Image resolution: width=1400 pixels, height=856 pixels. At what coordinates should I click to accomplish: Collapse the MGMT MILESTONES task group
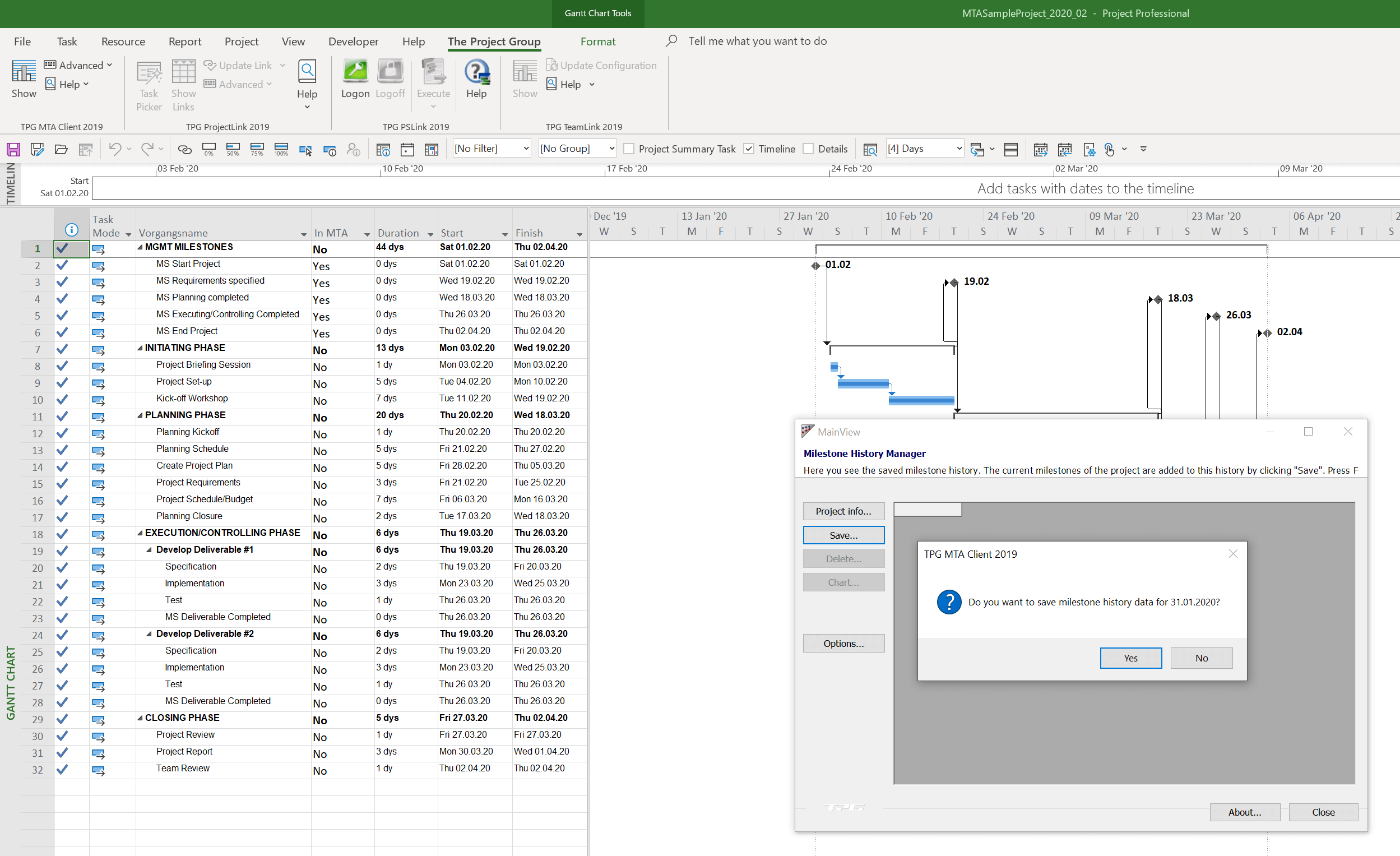point(140,247)
